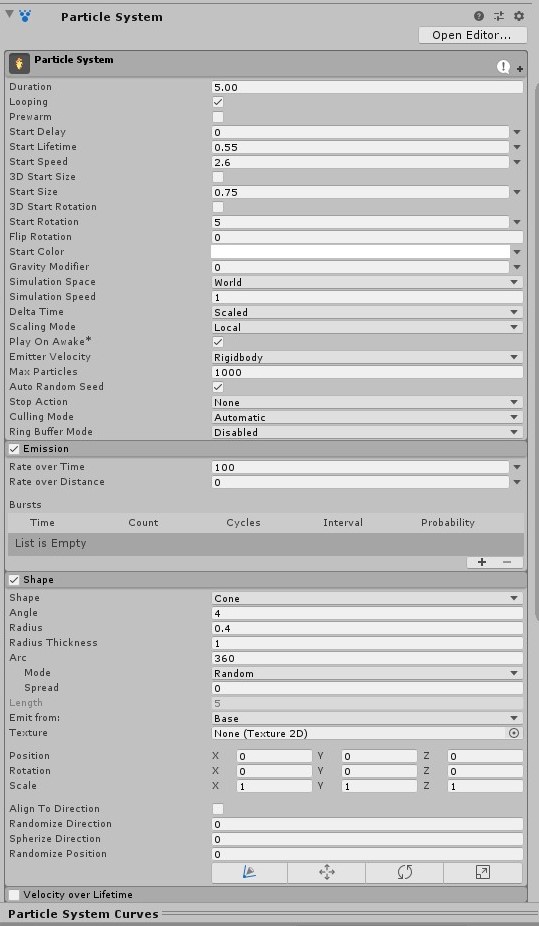Open the Ring Buffer Mode dropdown

point(367,432)
